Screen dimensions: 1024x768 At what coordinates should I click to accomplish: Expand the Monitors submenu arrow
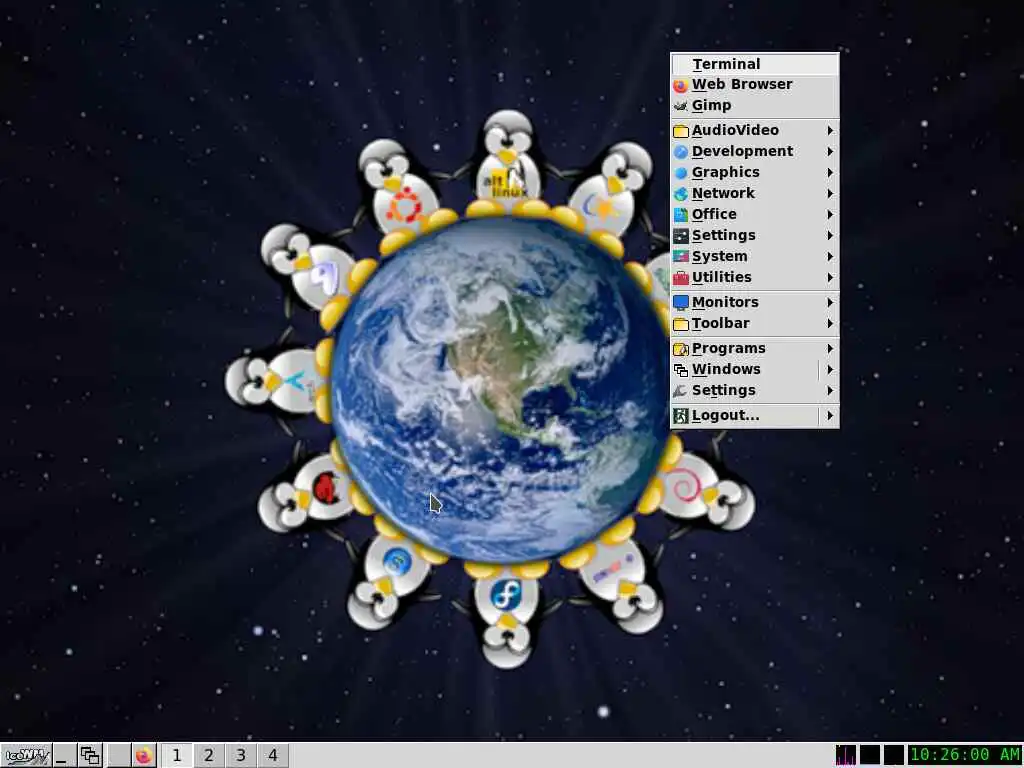[830, 302]
